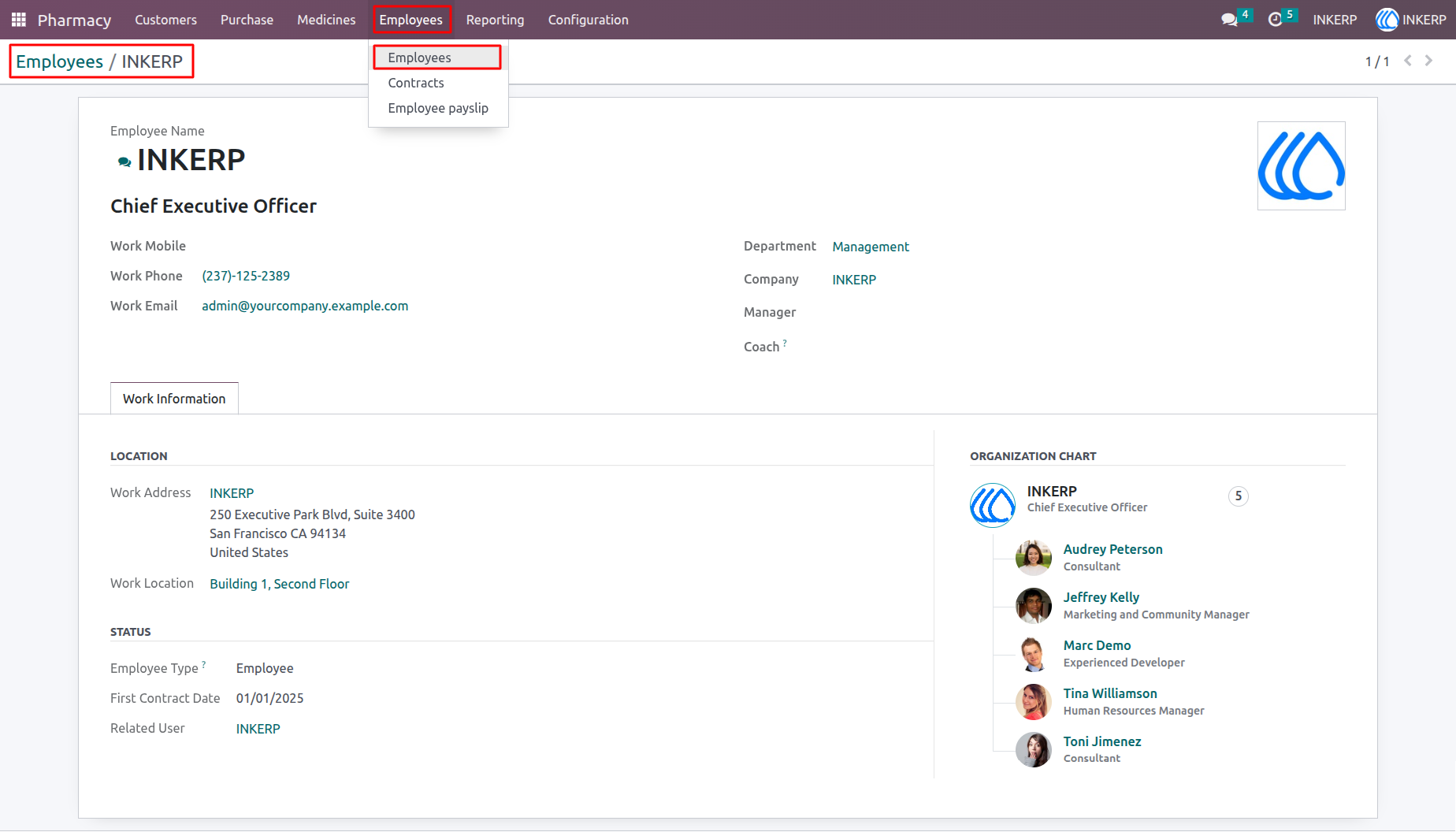Click the Pharmacy app title
The image size is (1456, 832).
tap(74, 20)
